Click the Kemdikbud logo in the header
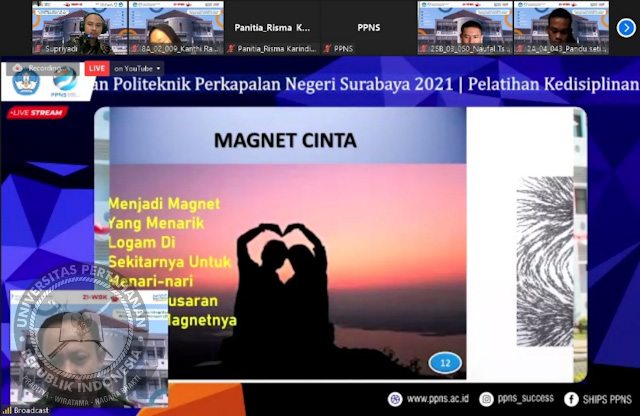The width and height of the screenshot is (640, 416). (x=27, y=83)
